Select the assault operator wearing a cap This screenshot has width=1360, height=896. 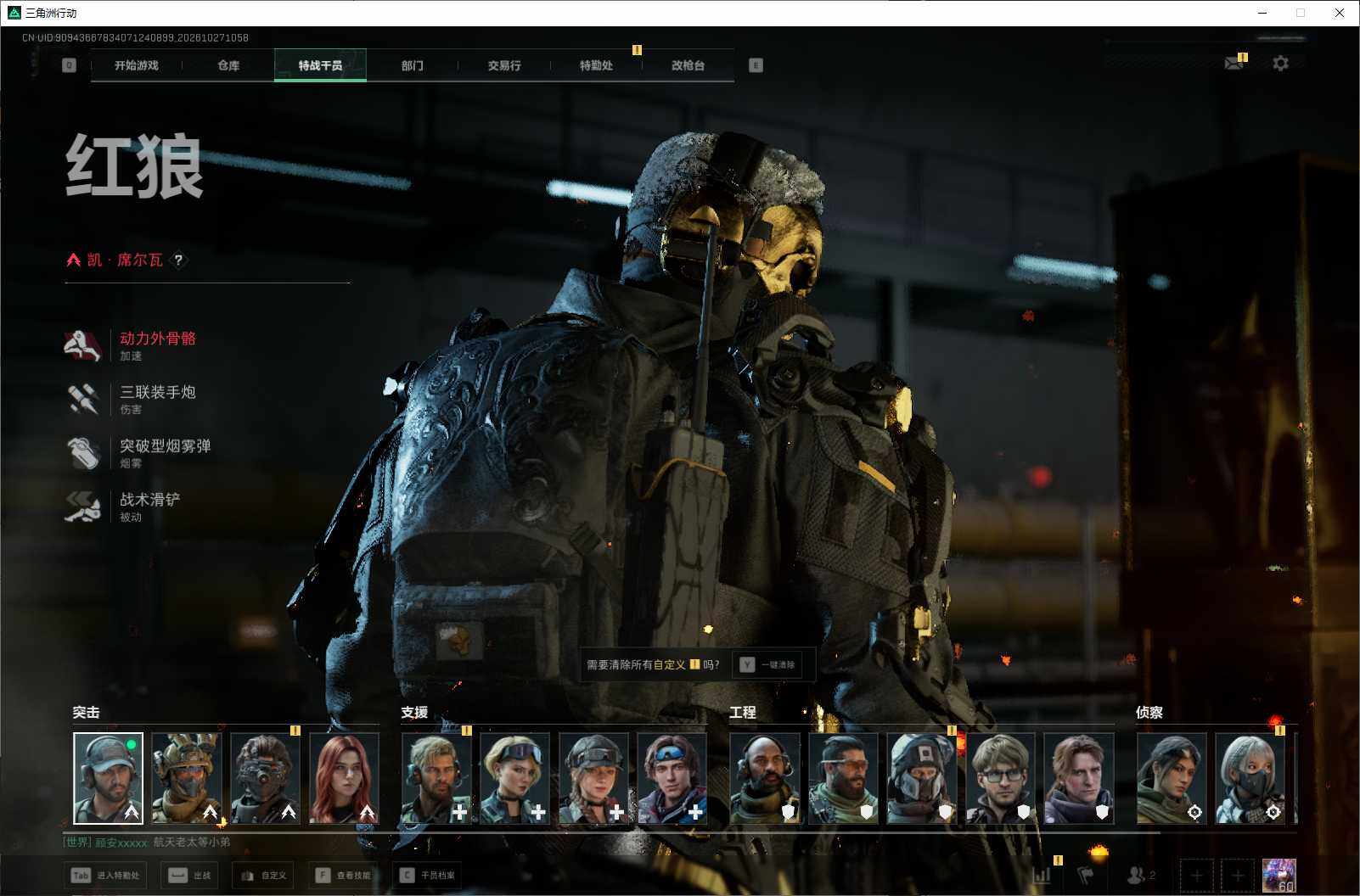[108, 778]
